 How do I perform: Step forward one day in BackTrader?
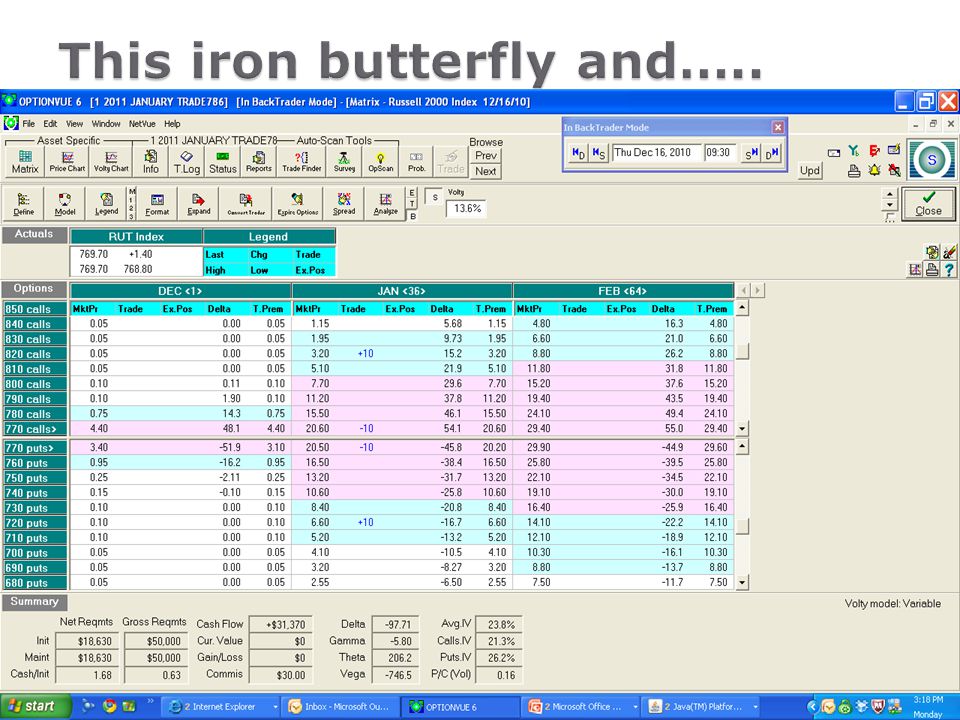coord(772,153)
